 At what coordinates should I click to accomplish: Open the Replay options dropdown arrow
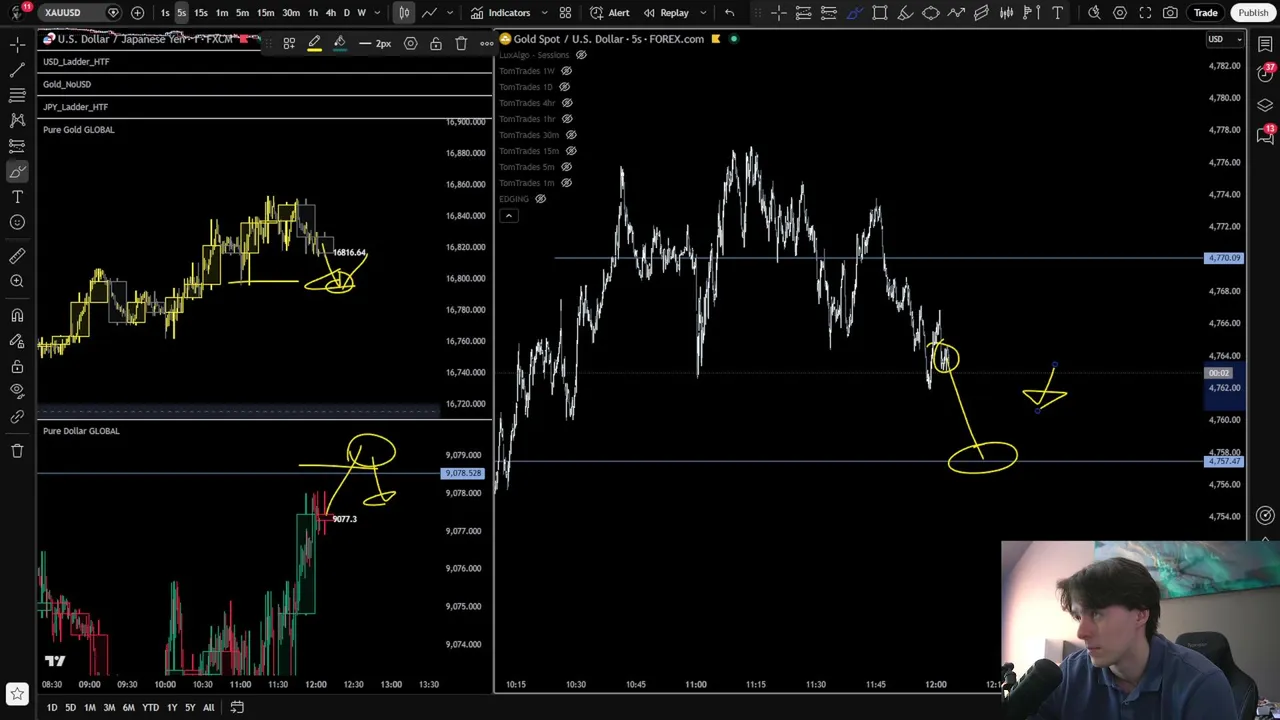702,12
